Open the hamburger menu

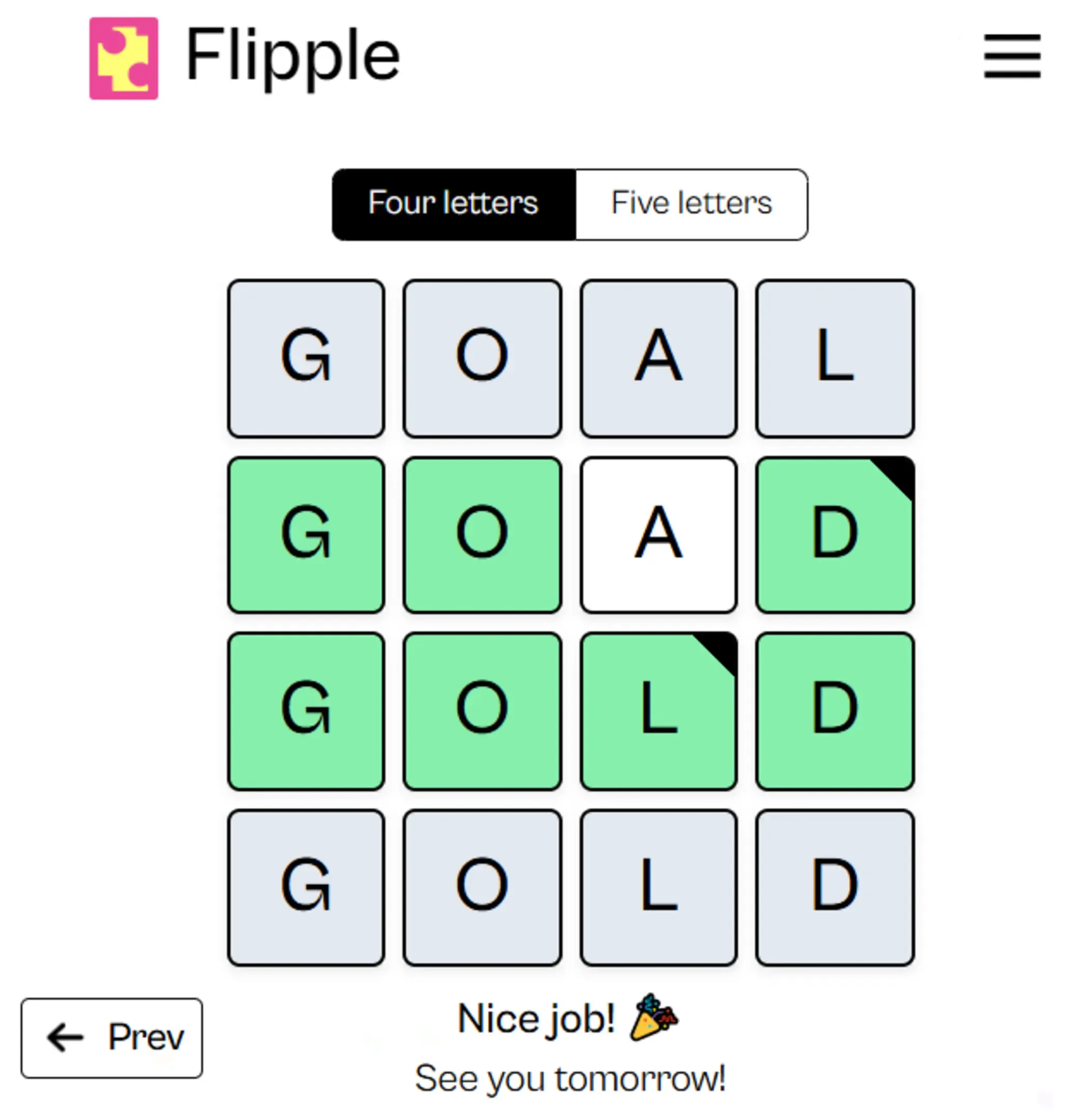[1012, 56]
